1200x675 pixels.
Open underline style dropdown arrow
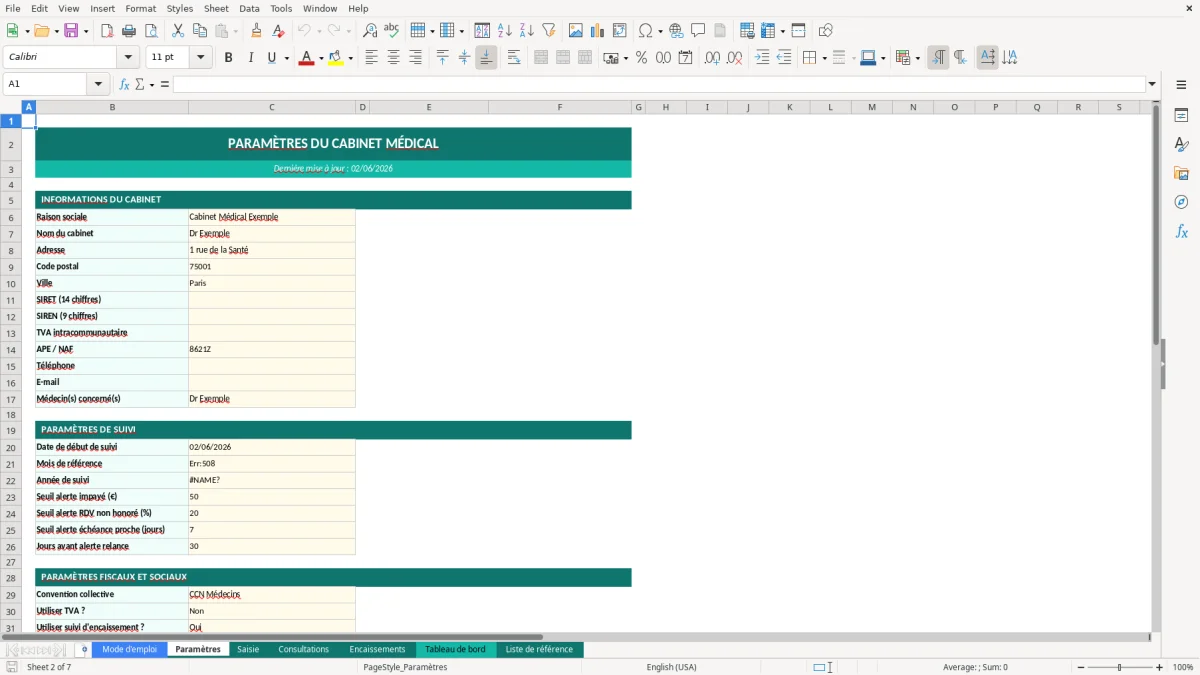pyautogui.click(x=286, y=58)
